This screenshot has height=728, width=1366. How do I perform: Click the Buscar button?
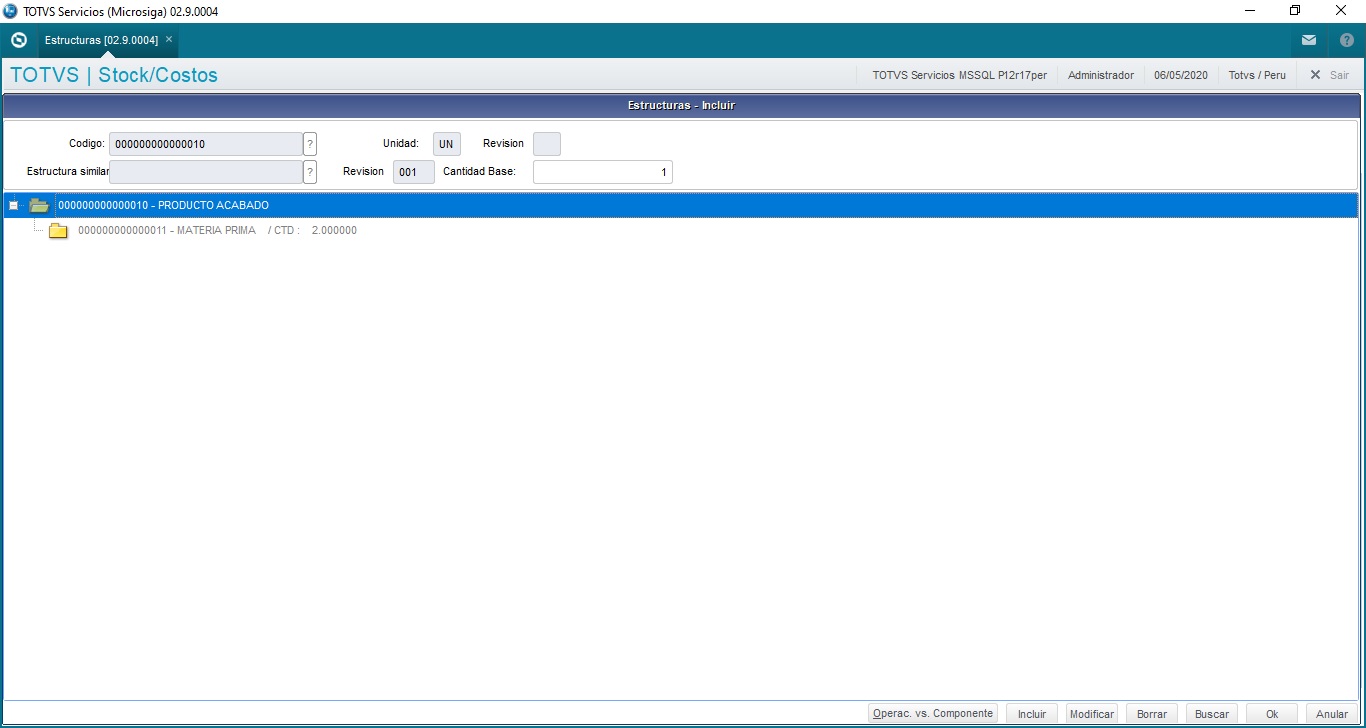(x=1212, y=714)
